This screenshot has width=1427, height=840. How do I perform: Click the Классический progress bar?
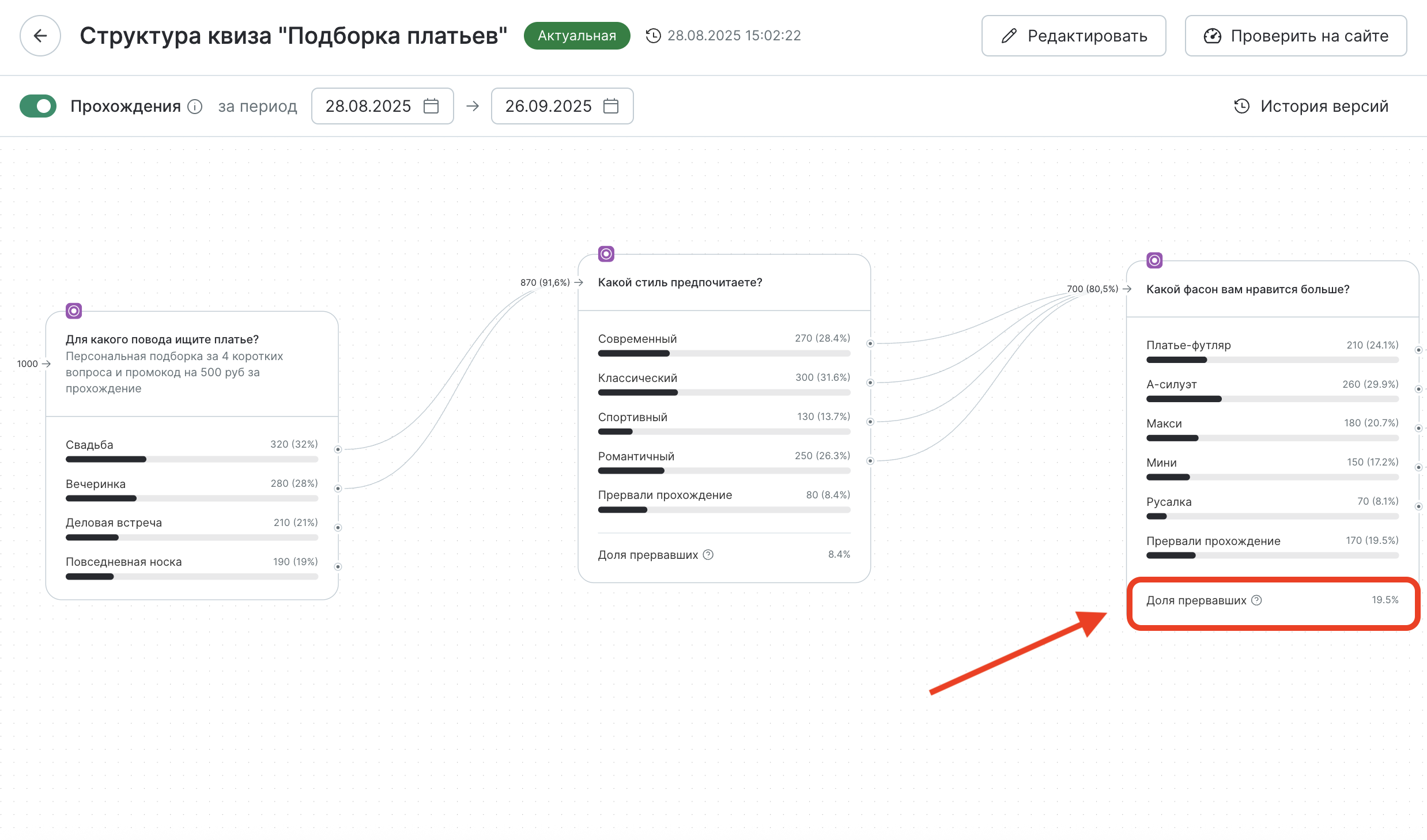pyautogui.click(x=724, y=393)
